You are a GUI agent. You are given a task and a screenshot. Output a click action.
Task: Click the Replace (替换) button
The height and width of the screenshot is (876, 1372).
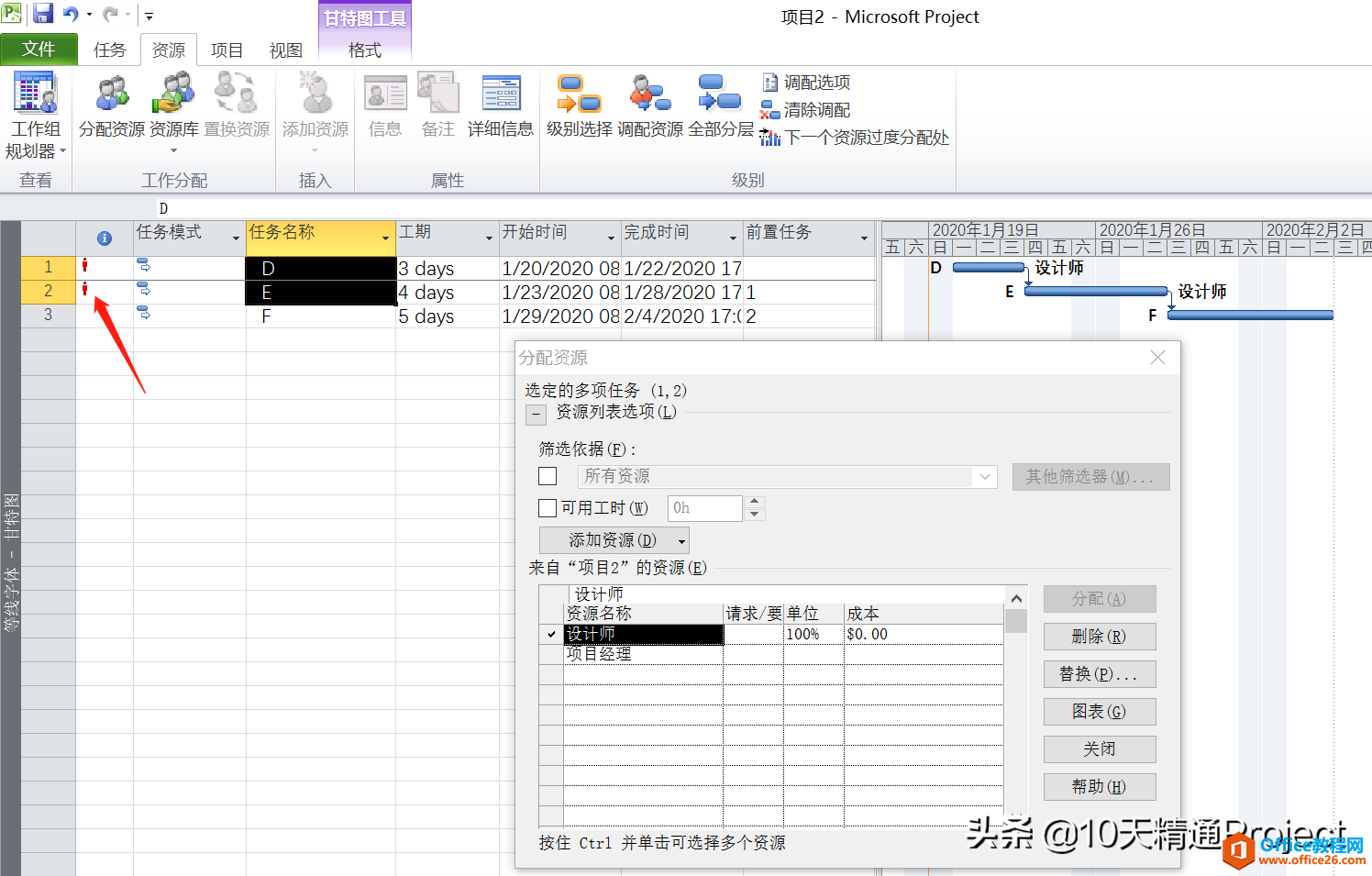pos(1099,674)
